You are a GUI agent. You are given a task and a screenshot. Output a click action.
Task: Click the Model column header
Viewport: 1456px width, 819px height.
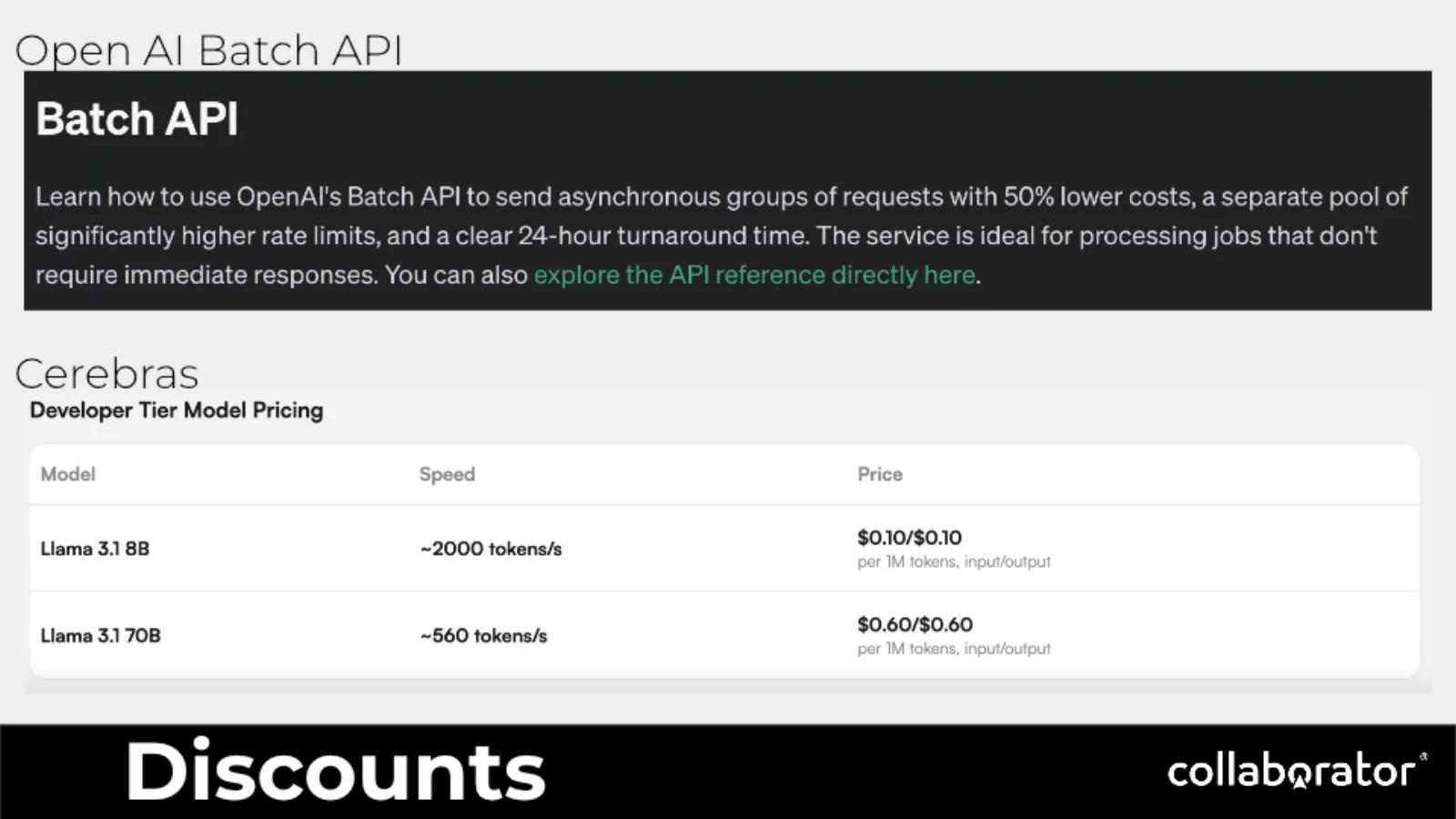point(68,474)
